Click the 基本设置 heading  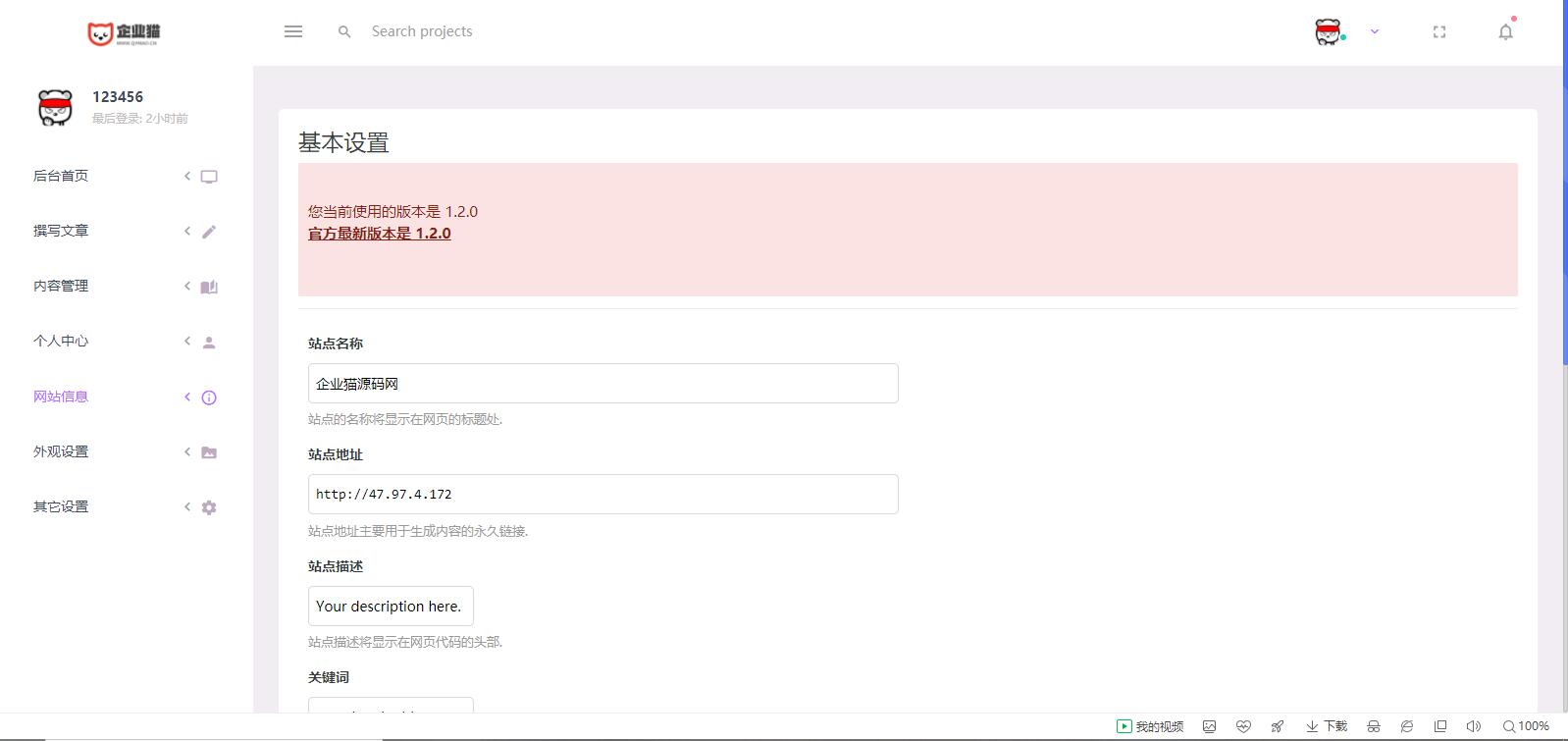tap(343, 143)
